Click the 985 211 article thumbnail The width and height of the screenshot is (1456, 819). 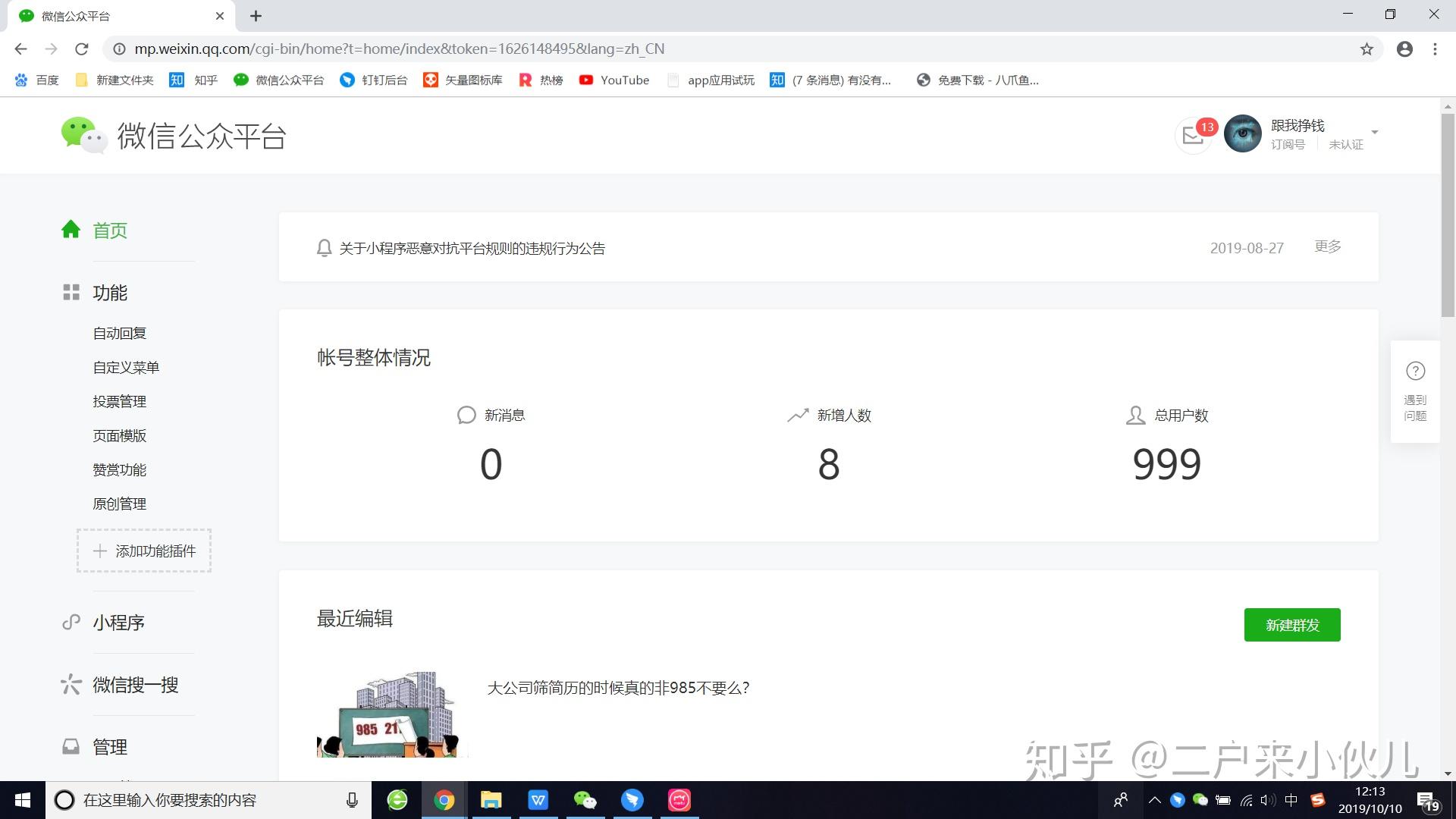pyautogui.click(x=392, y=714)
